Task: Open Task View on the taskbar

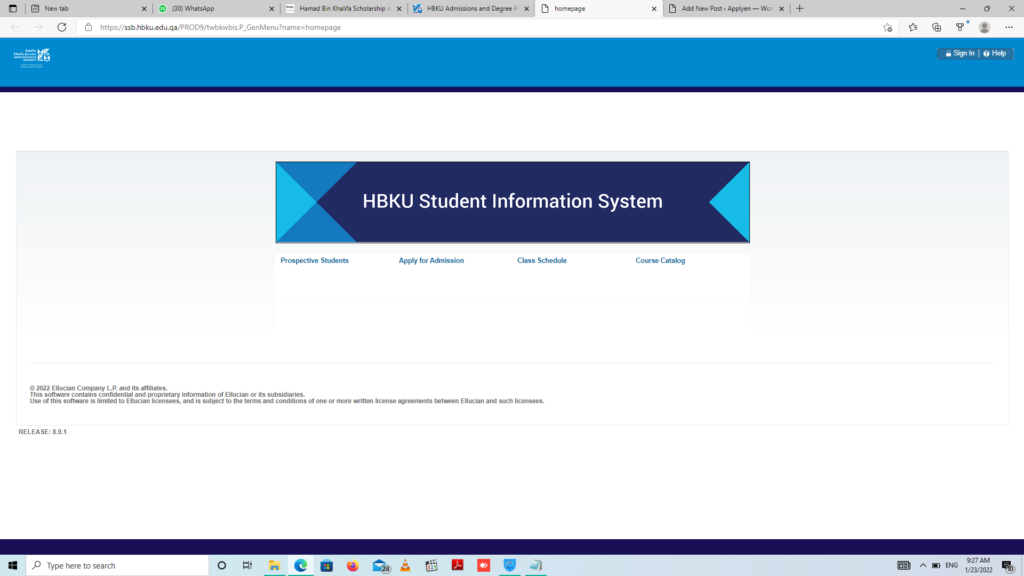Action: pyautogui.click(x=247, y=566)
